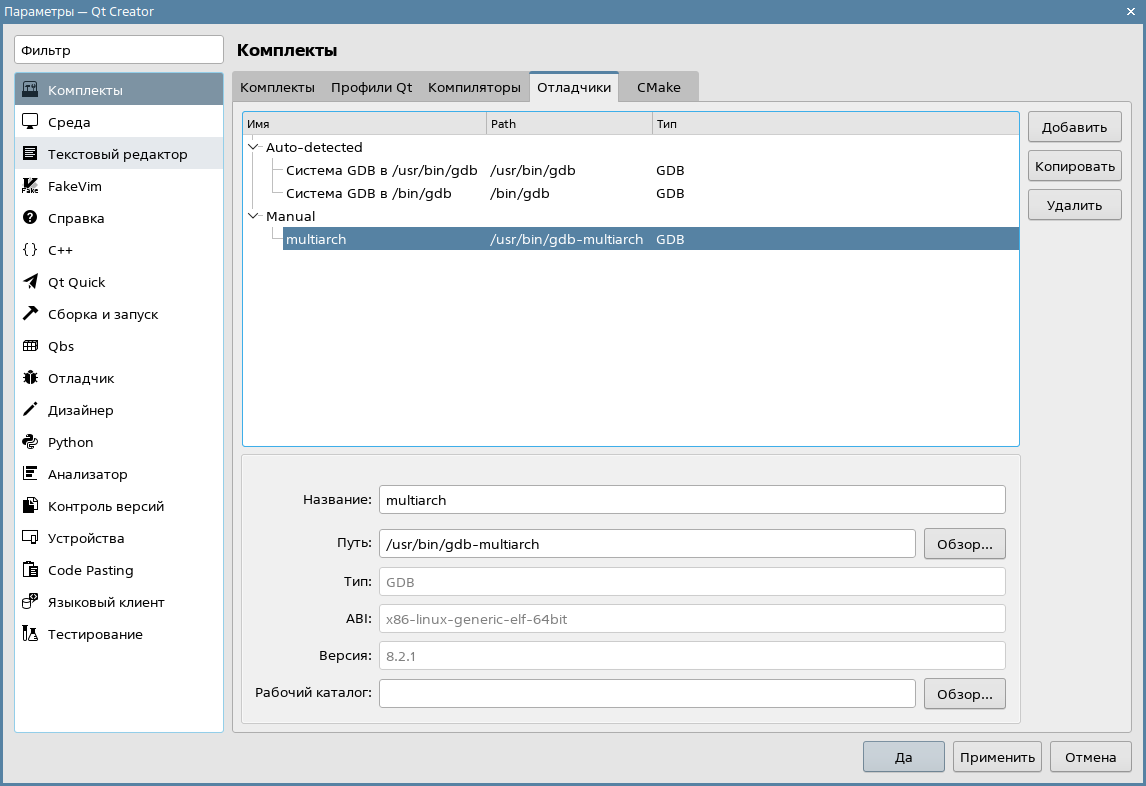Image resolution: width=1146 pixels, height=786 pixels.
Task: Click the Удалить button
Action: point(1074,205)
